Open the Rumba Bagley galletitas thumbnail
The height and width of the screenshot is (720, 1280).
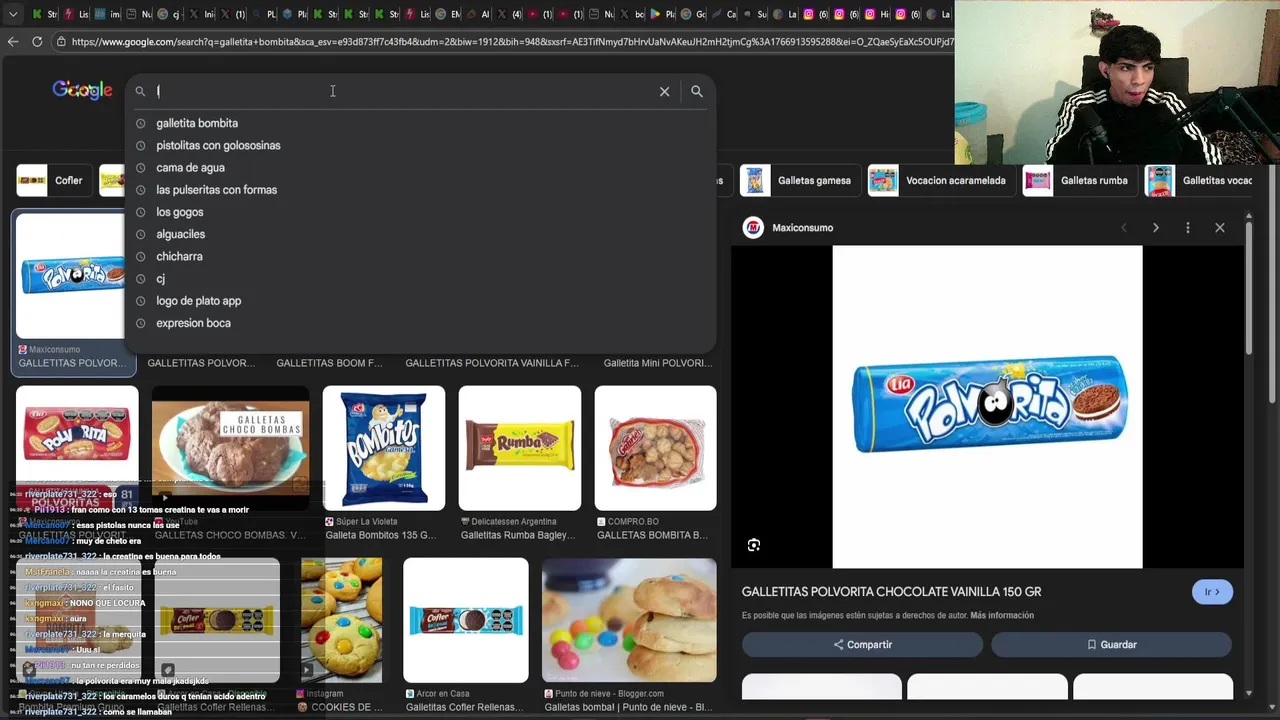[x=520, y=448]
